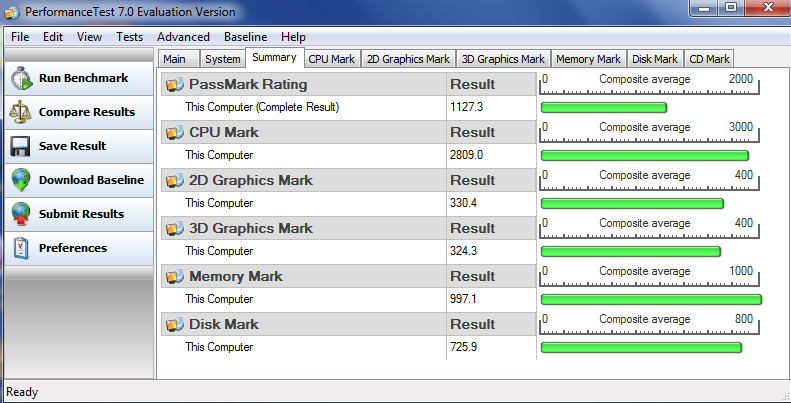
Task: Click the Compare Results scales icon
Action: point(21,112)
